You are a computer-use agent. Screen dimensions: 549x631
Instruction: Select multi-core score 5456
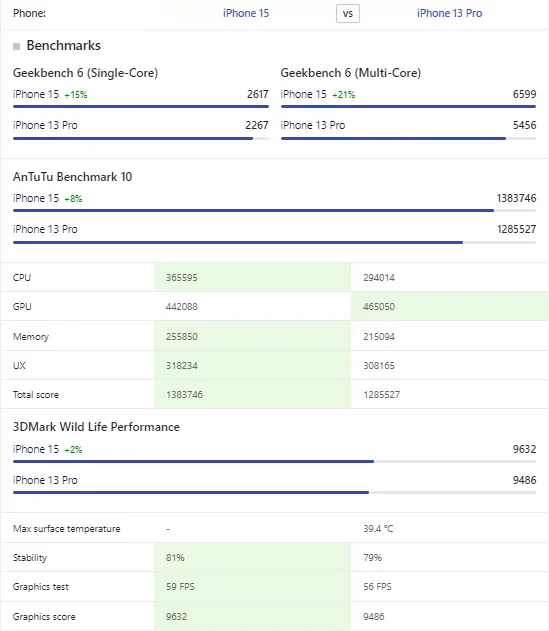524,125
